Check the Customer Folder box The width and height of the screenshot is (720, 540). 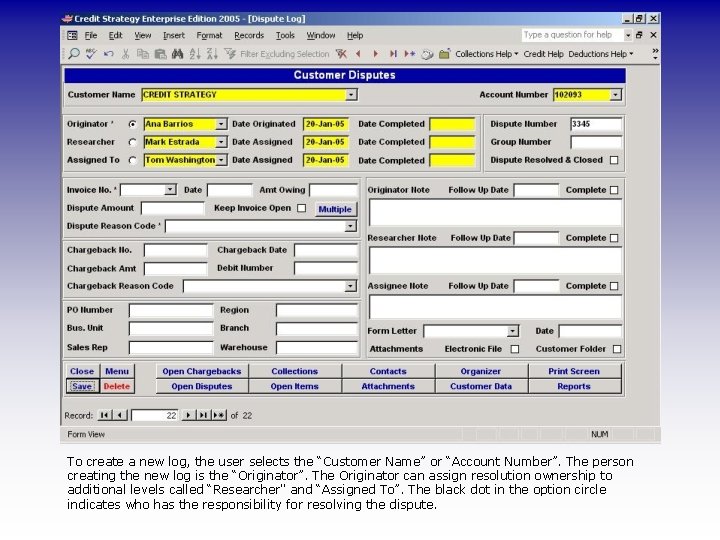617,349
